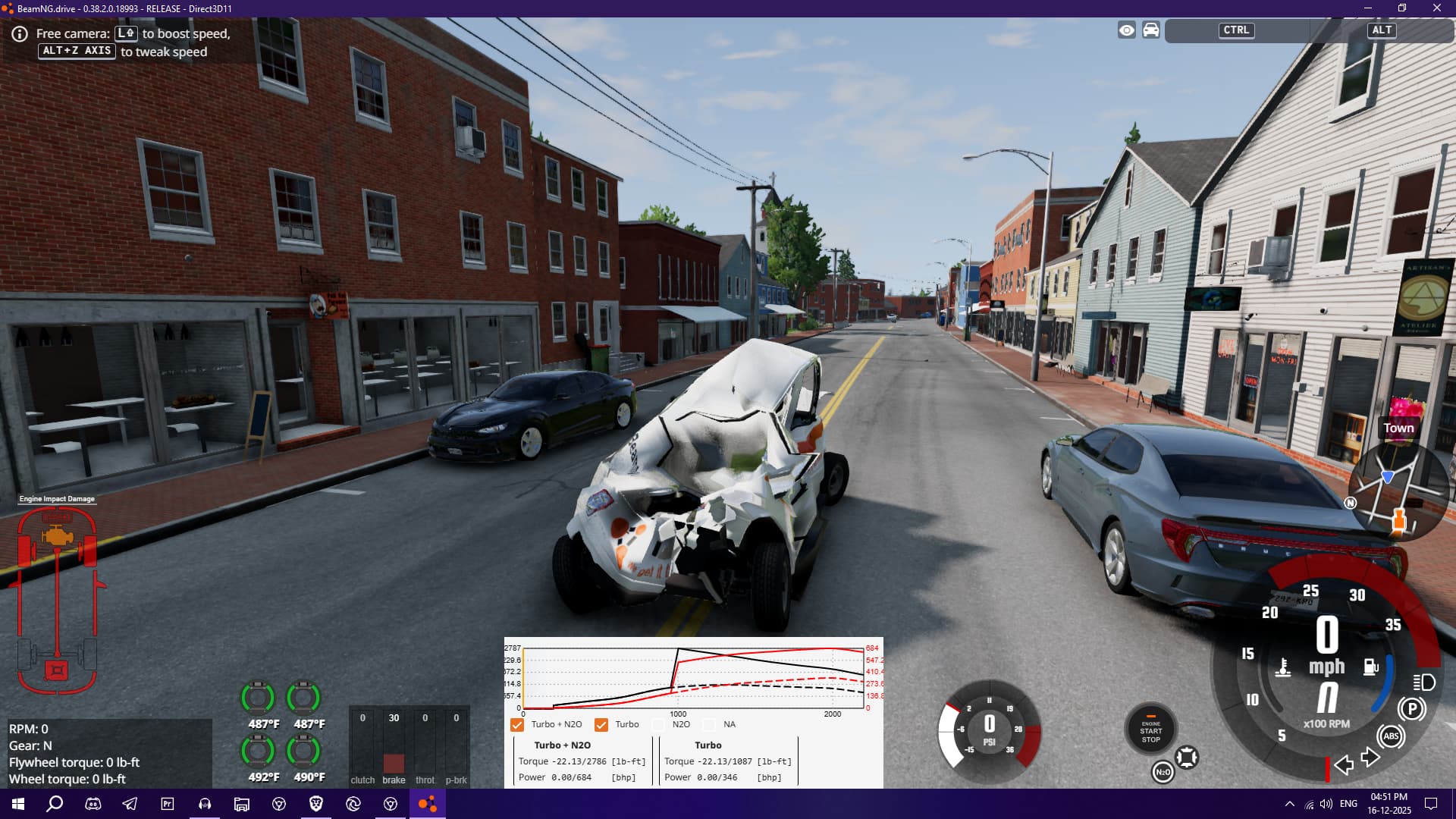The width and height of the screenshot is (1456, 819).
Task: Click the N2O nitrous indicator icon
Action: [1163, 772]
